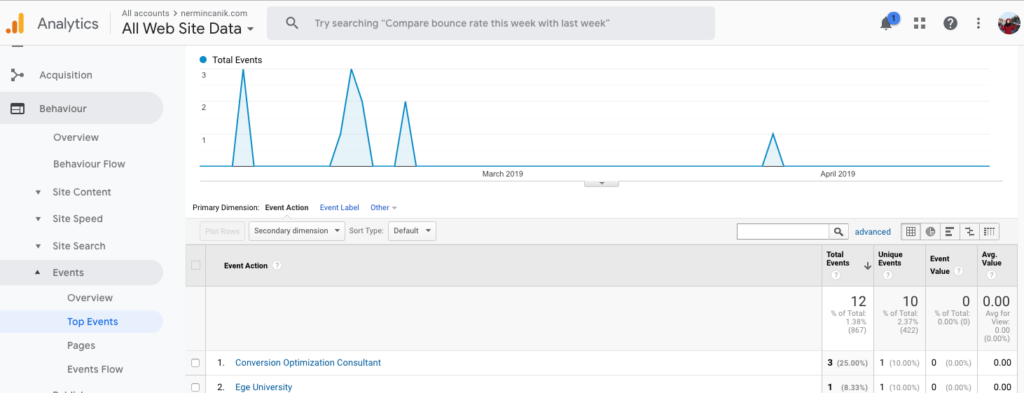Open the Events Flow report
The image size is (1024, 393).
click(95, 369)
